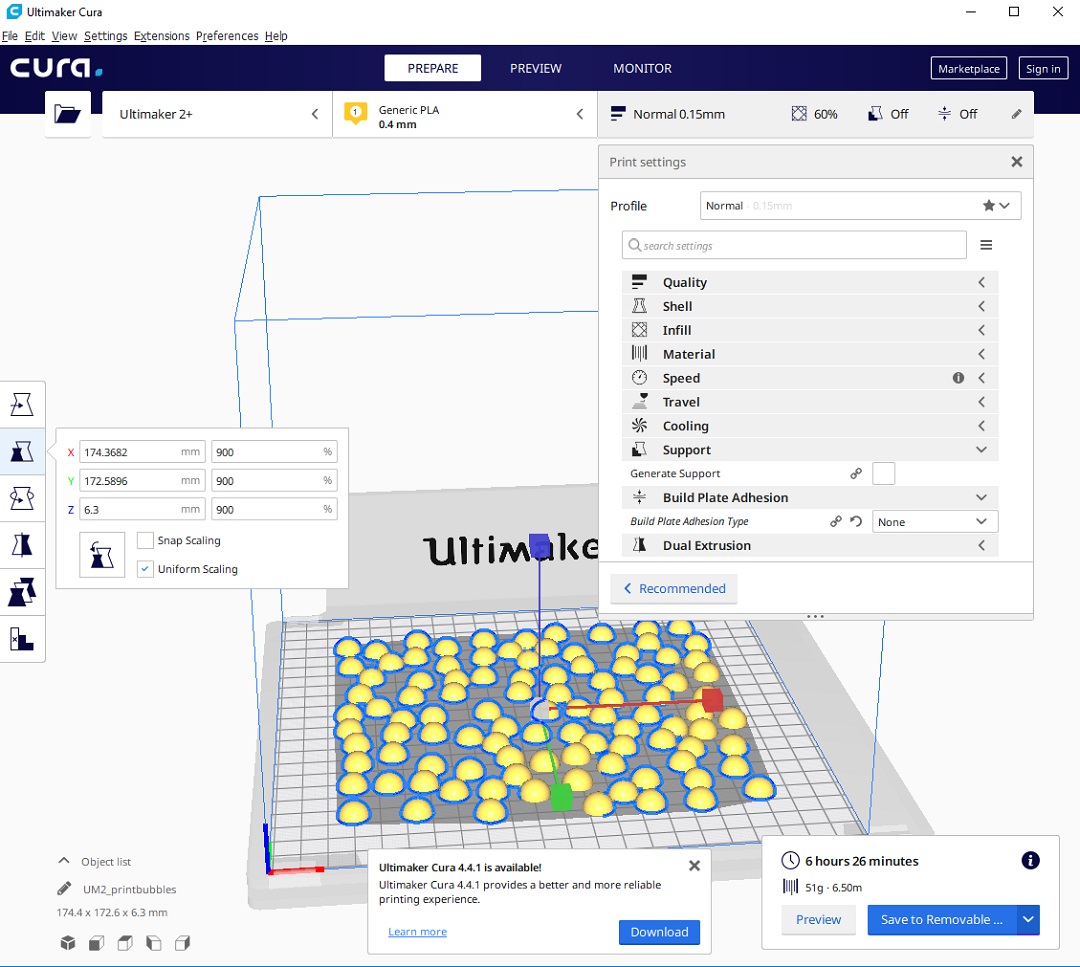This screenshot has height=967, width=1080.
Task: Collapse the Support settings category
Action: 810,450
